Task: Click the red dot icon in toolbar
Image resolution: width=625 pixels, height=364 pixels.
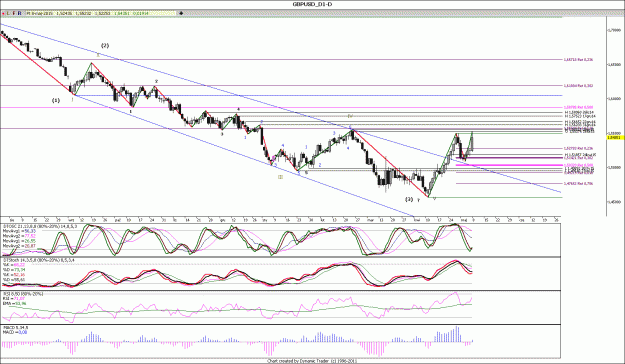Action: pyautogui.click(x=3, y=14)
